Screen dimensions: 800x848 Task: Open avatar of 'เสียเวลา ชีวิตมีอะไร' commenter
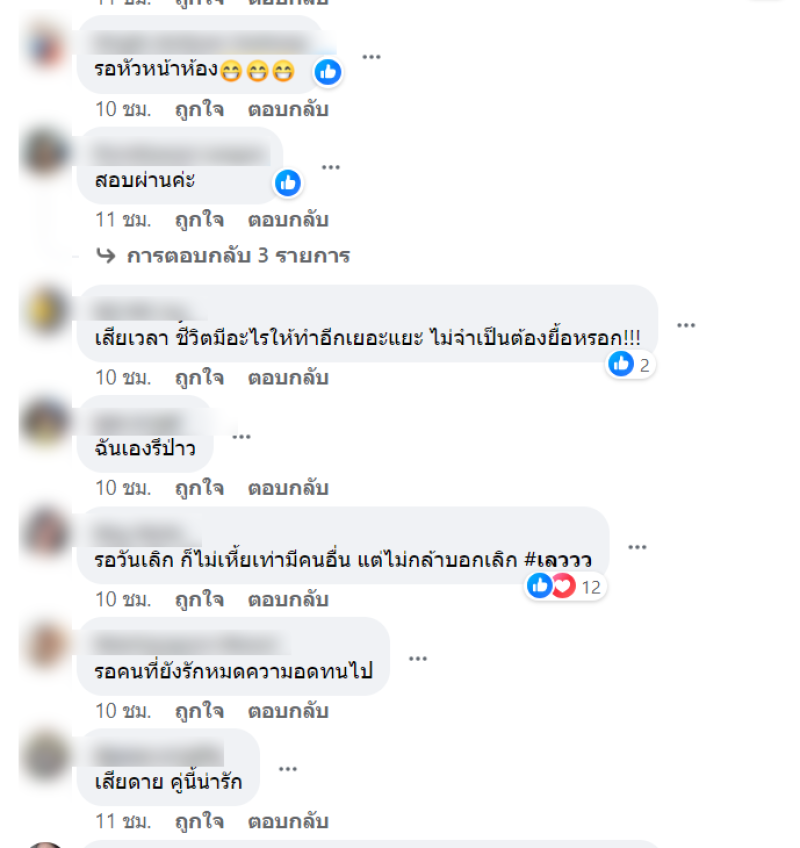[46, 310]
